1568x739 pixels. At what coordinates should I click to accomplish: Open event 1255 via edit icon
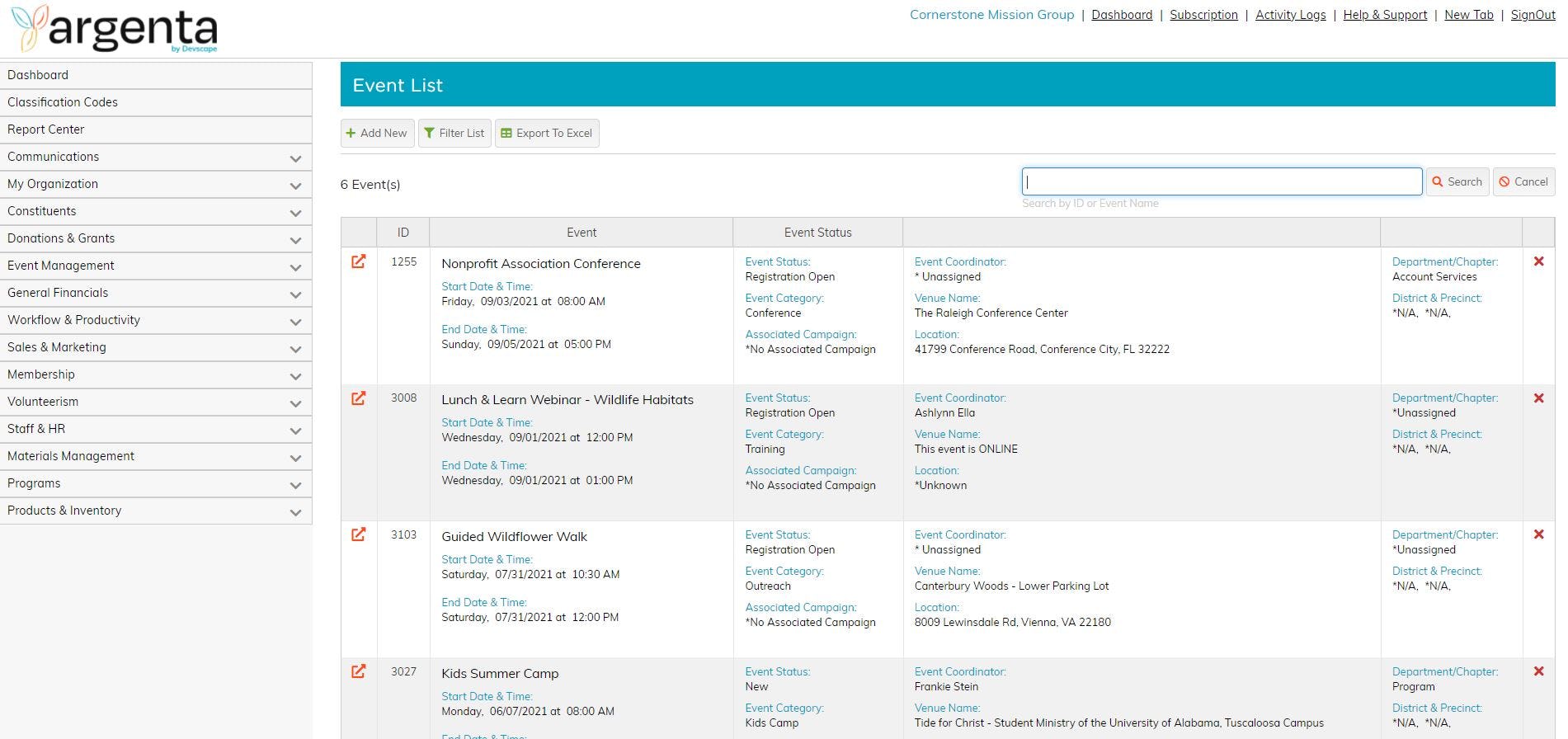[x=358, y=261]
